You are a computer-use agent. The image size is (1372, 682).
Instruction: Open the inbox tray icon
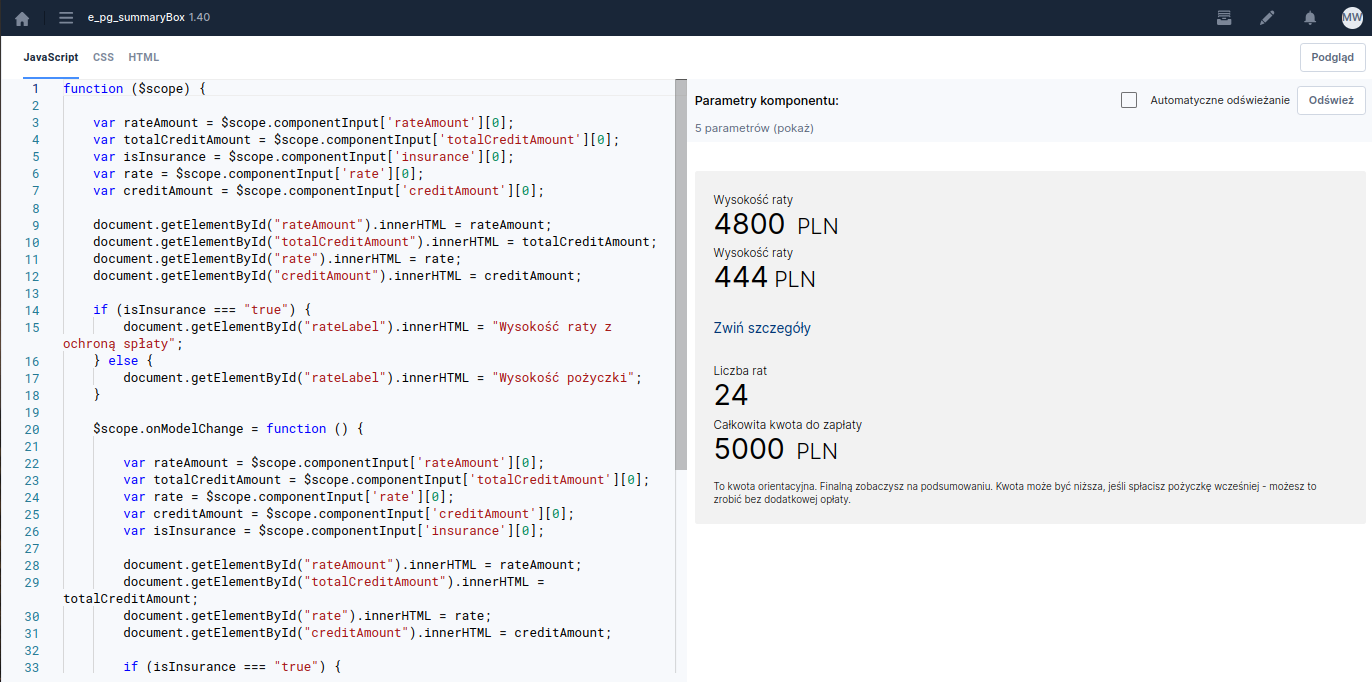(x=1223, y=18)
